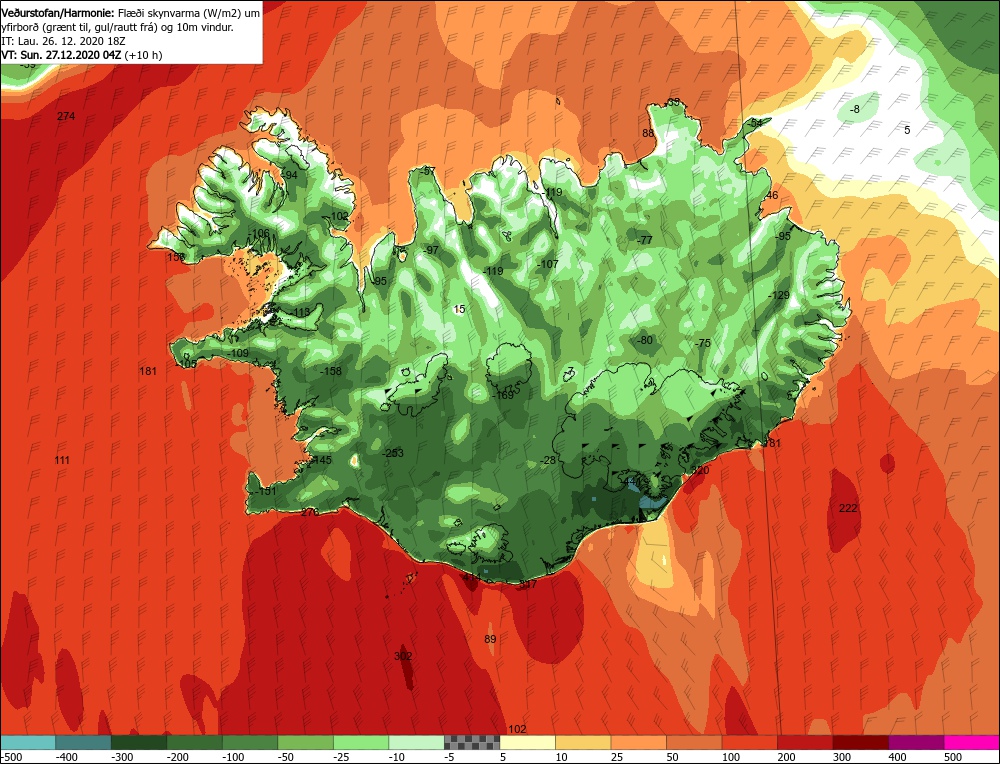This screenshot has width=1000, height=764.
Task: Click the 'VT: Sun. 27.12.2020 04Z' line
Action: pyautogui.click(x=61, y=55)
